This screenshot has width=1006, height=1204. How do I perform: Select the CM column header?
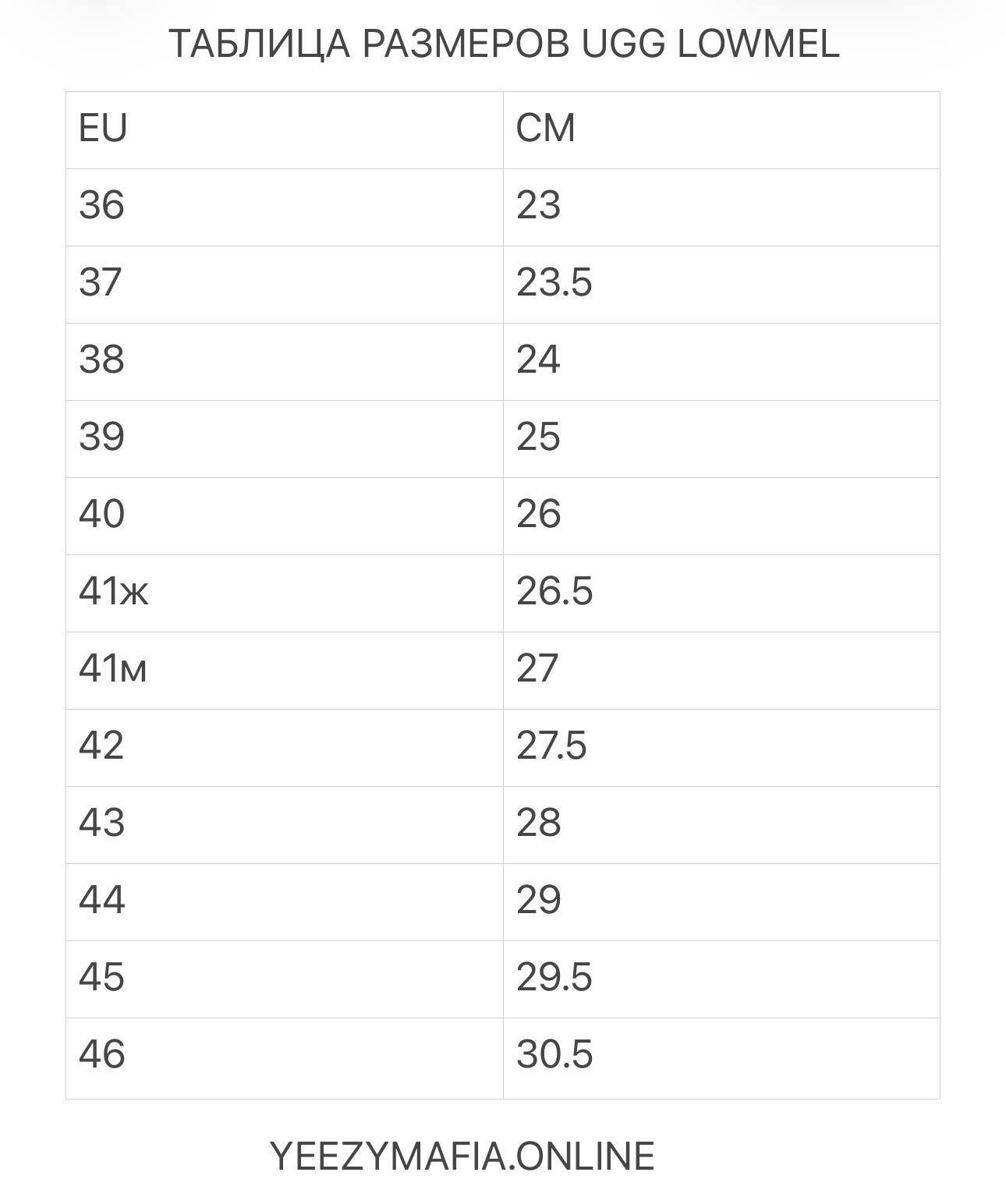[545, 128]
